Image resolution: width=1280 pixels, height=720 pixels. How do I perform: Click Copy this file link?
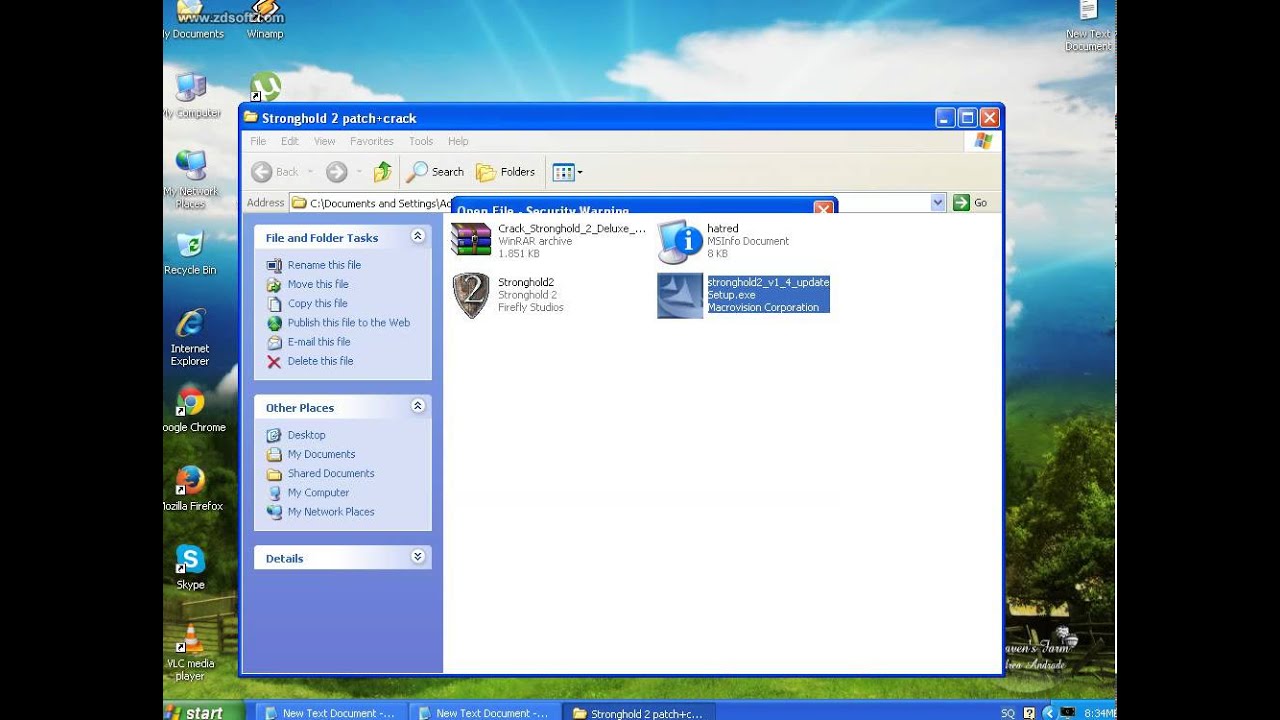coord(318,303)
